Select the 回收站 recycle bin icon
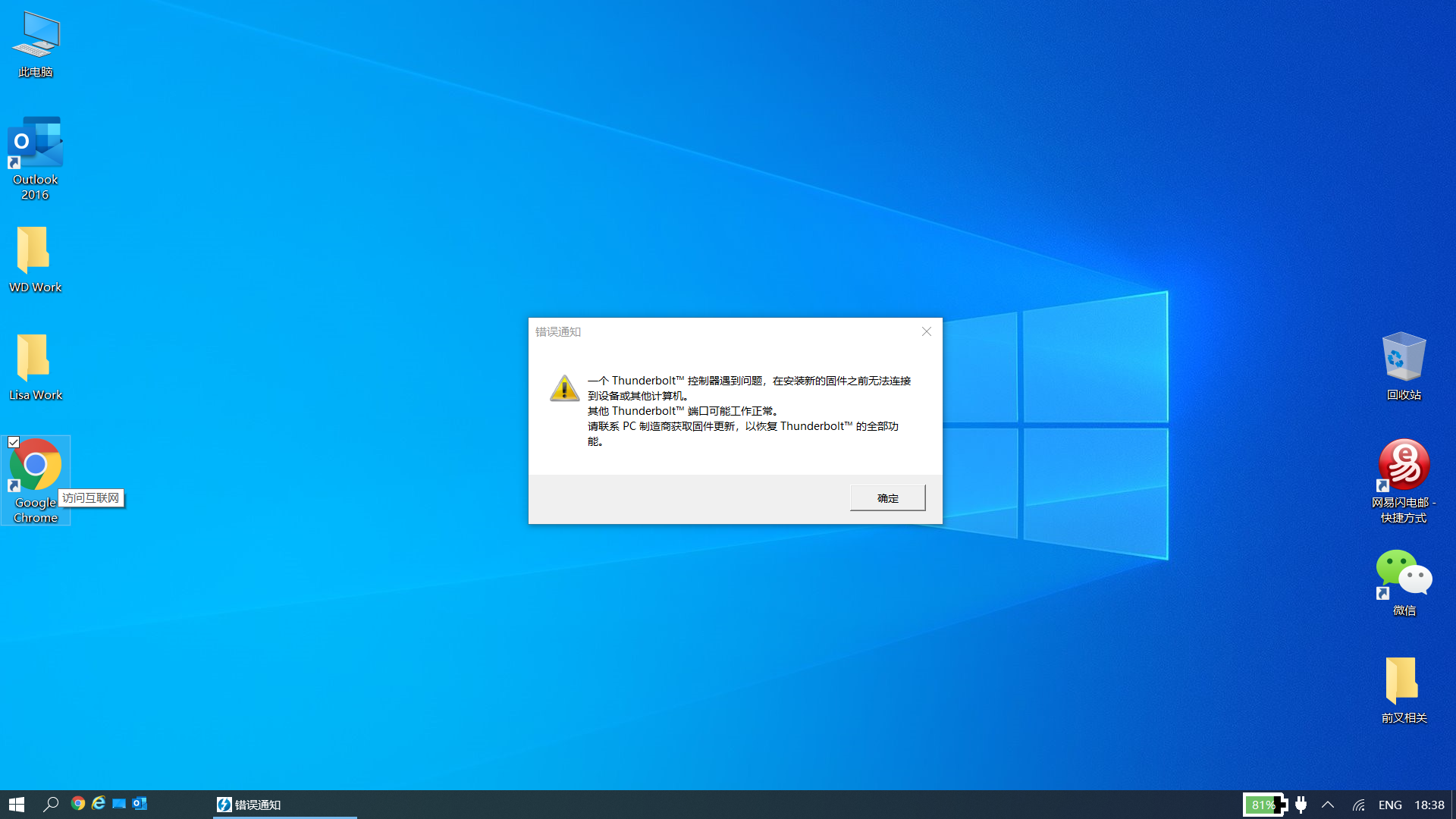The width and height of the screenshot is (1456, 819). coord(1404,366)
